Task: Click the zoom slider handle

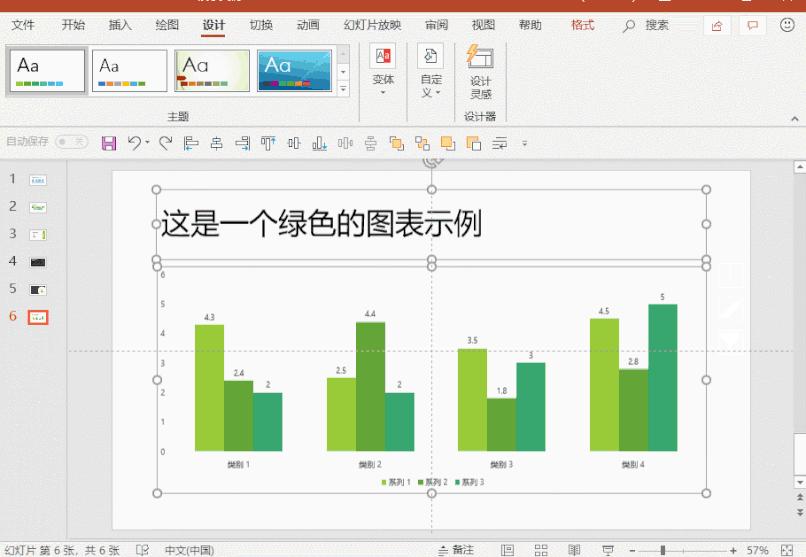Action: click(663, 550)
